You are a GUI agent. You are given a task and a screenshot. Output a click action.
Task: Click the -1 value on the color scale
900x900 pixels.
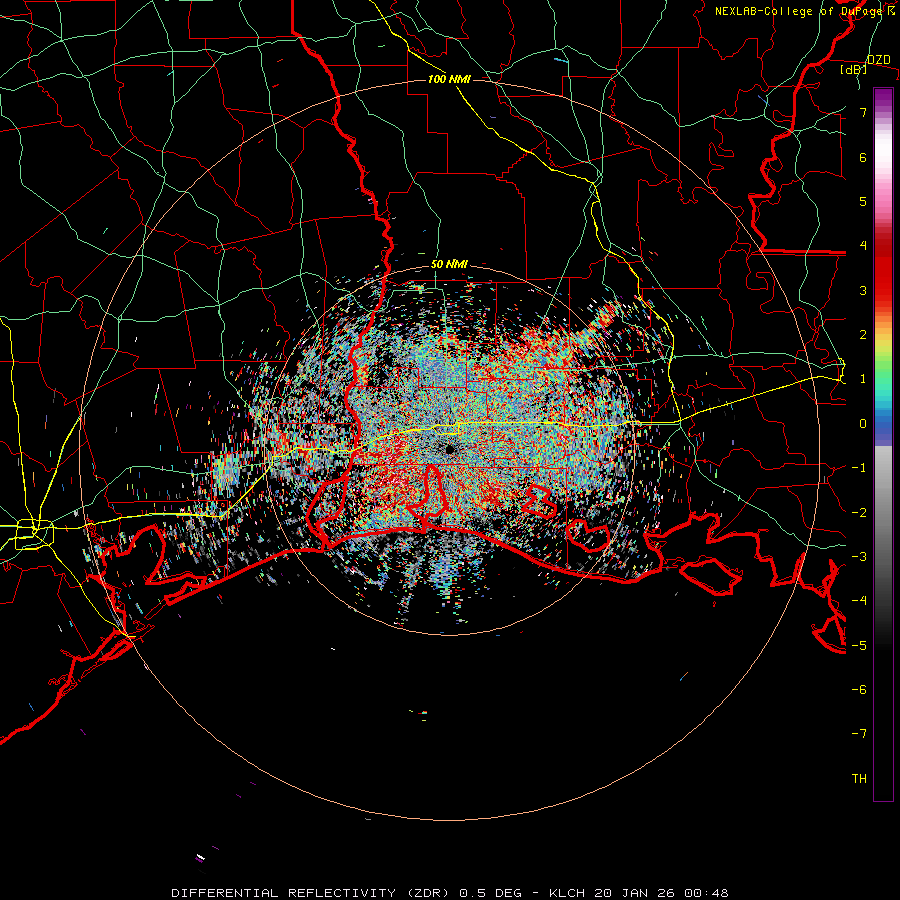pos(859,468)
